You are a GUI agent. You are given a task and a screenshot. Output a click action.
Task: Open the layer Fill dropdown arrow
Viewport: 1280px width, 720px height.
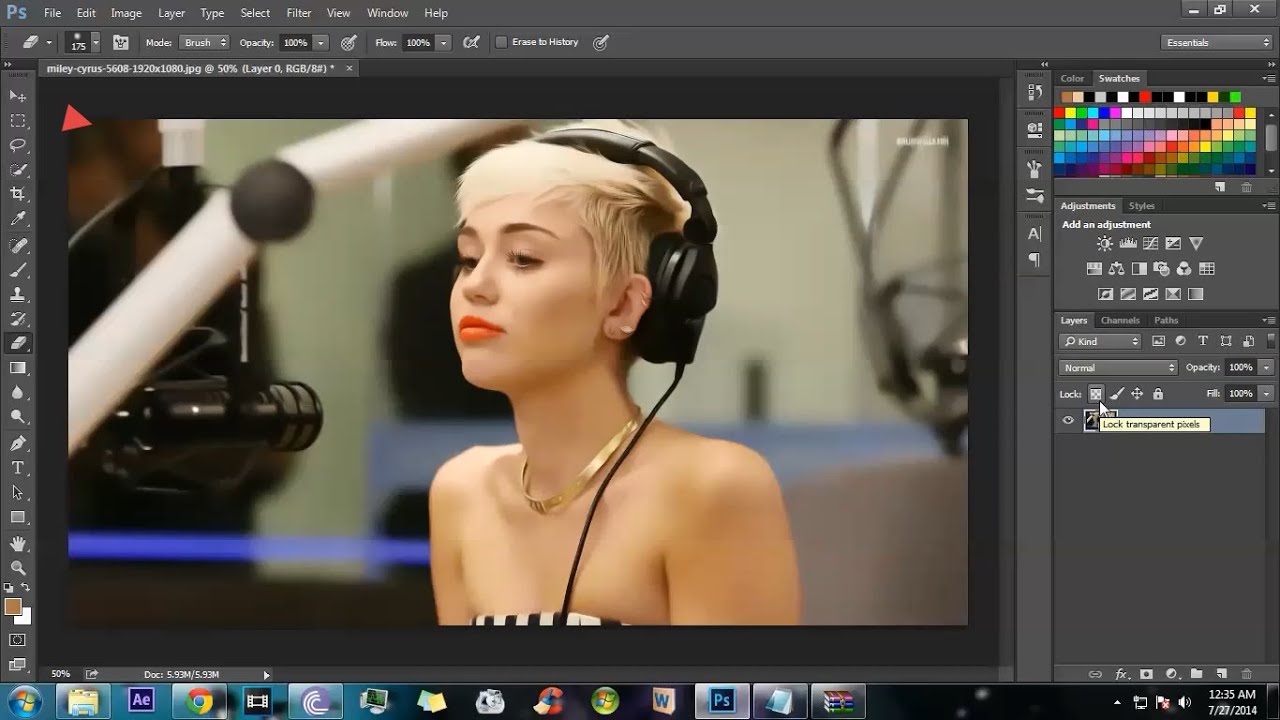[x=1267, y=394]
